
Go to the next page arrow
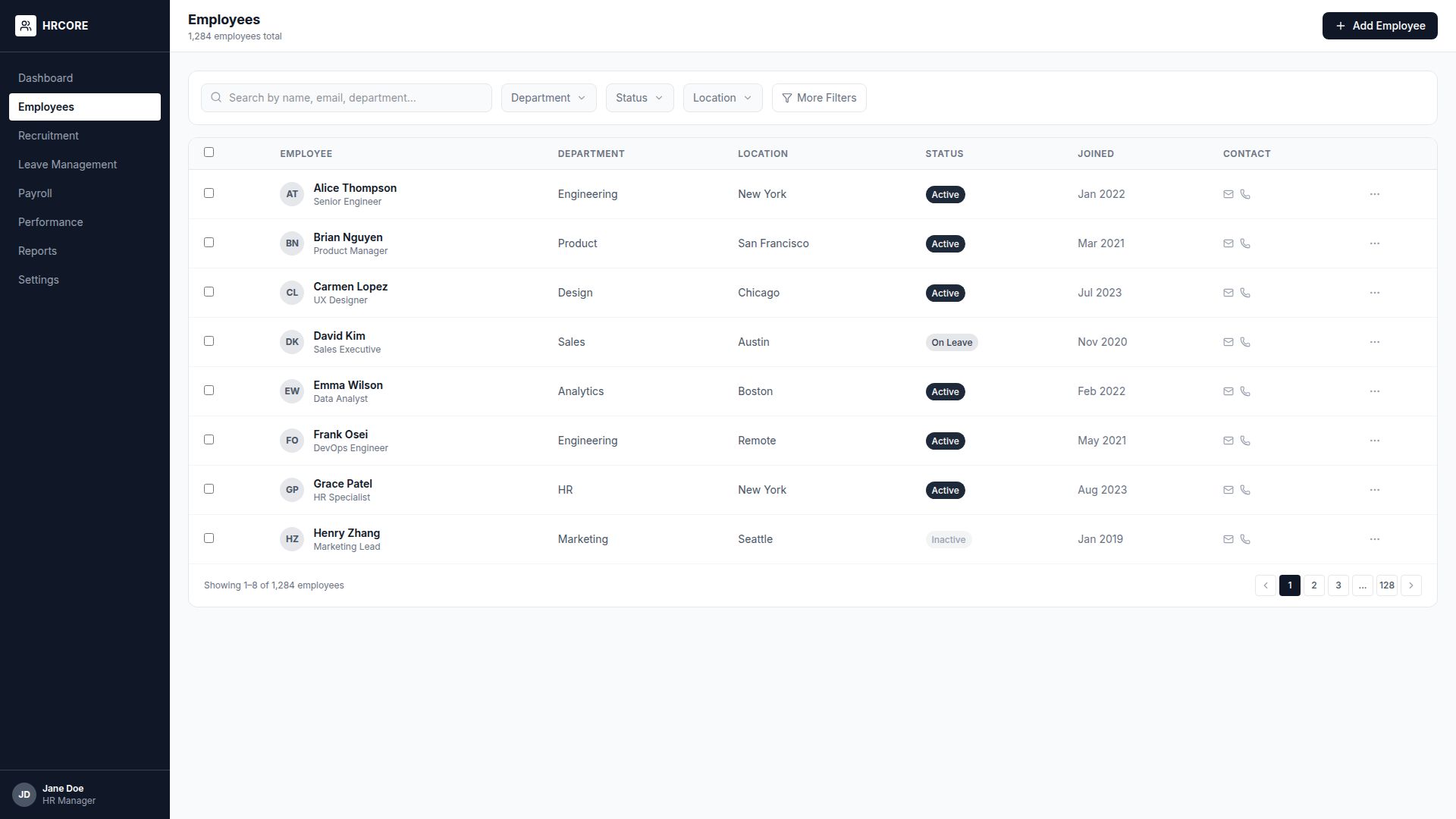point(1411,585)
